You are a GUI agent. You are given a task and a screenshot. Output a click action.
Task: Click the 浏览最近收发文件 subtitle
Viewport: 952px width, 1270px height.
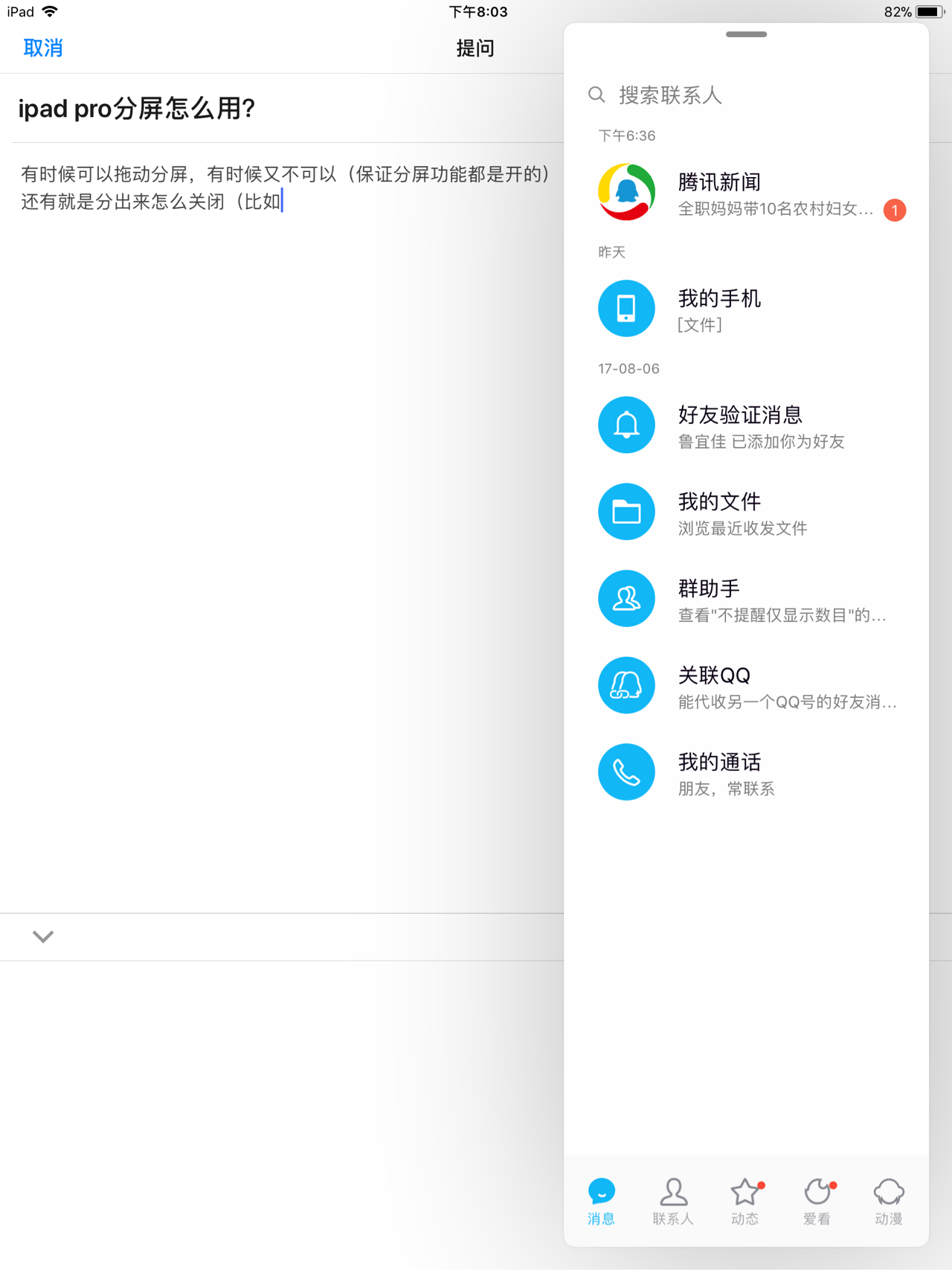742,529
